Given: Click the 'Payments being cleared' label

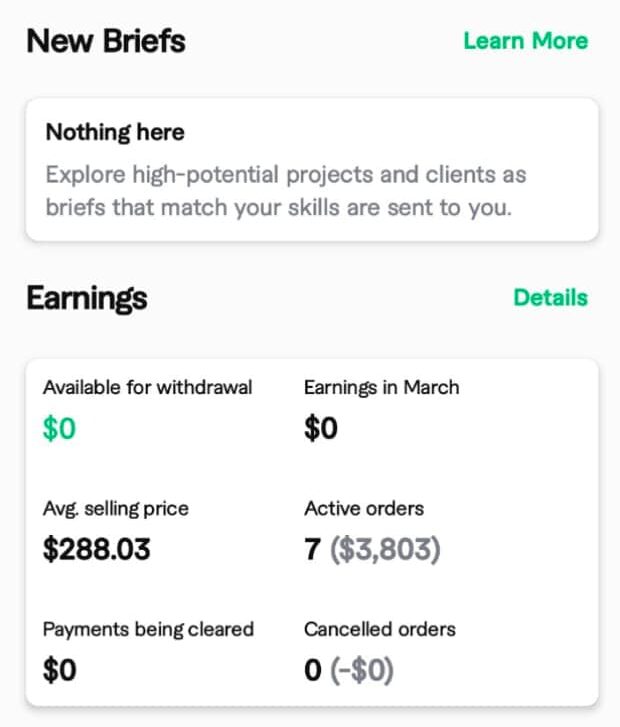Looking at the screenshot, I should pyautogui.click(x=148, y=629).
